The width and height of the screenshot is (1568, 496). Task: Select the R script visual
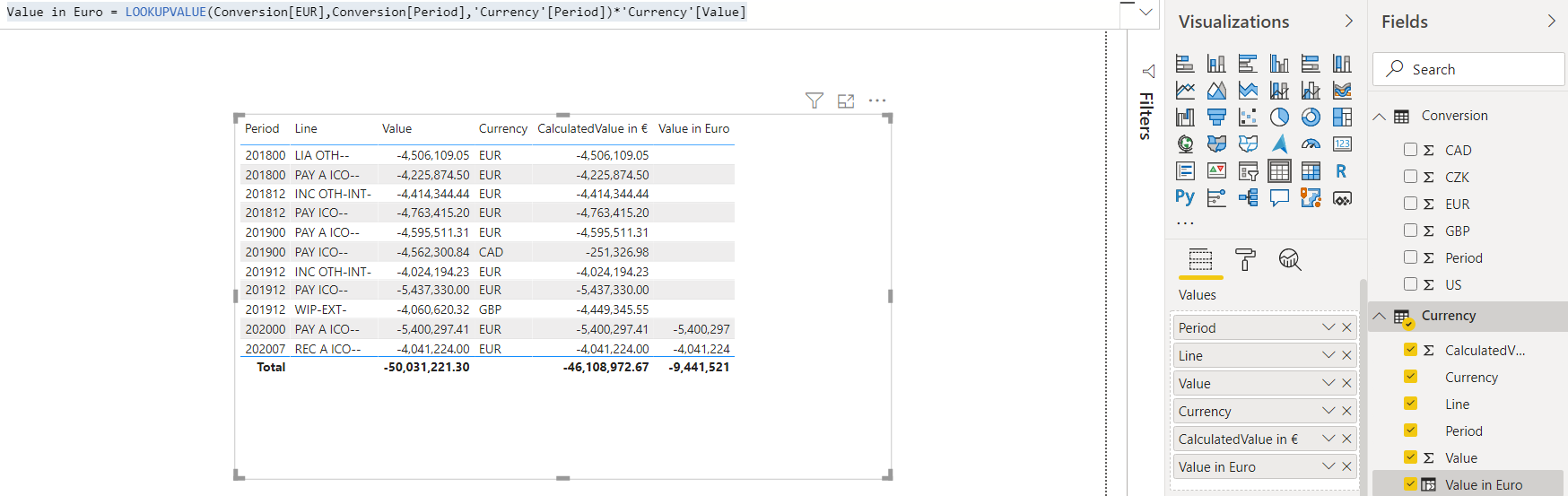(1342, 171)
